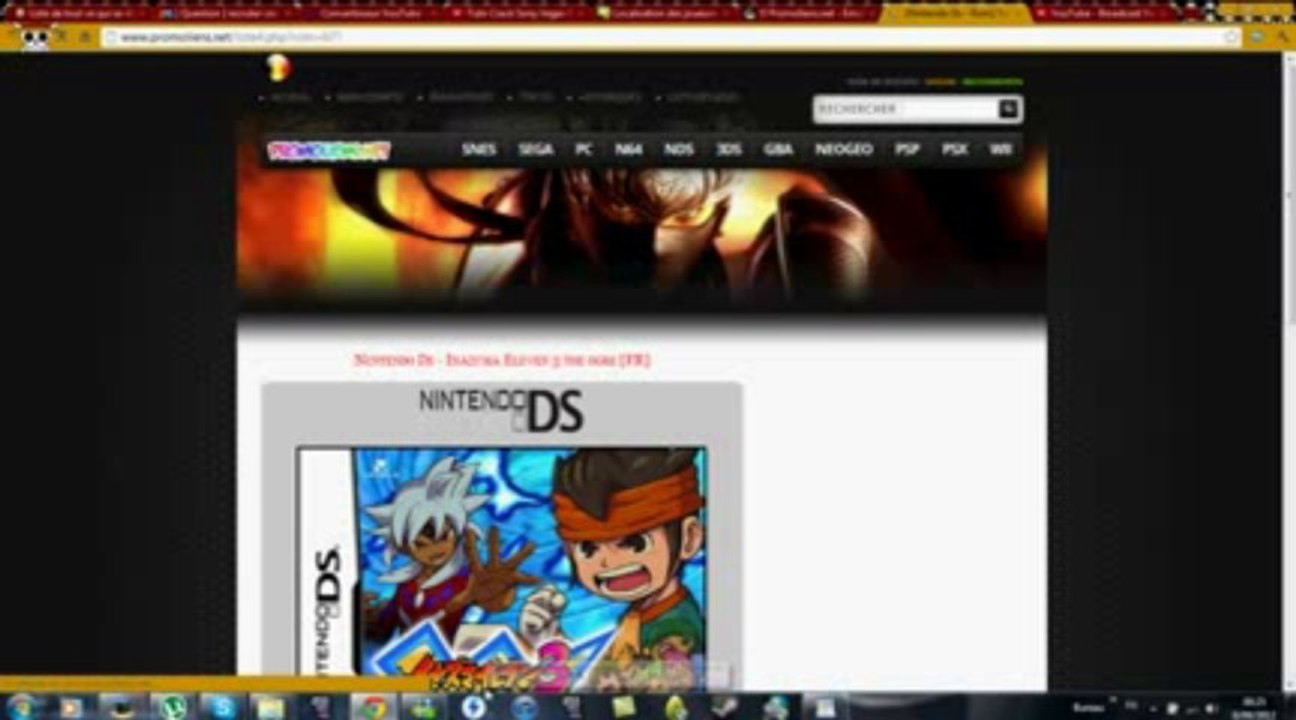Open Skype from the taskbar

pyautogui.click(x=221, y=707)
